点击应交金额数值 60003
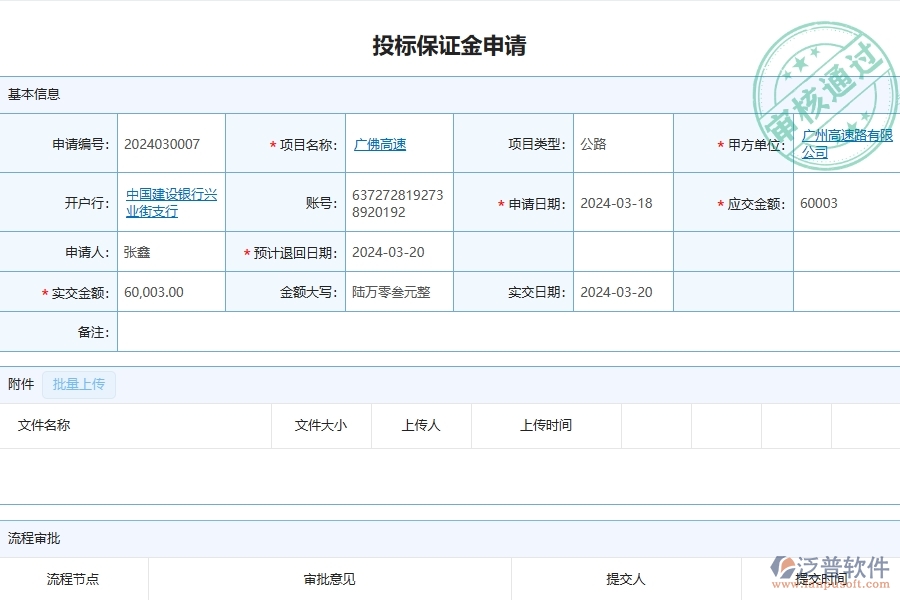 pos(819,202)
